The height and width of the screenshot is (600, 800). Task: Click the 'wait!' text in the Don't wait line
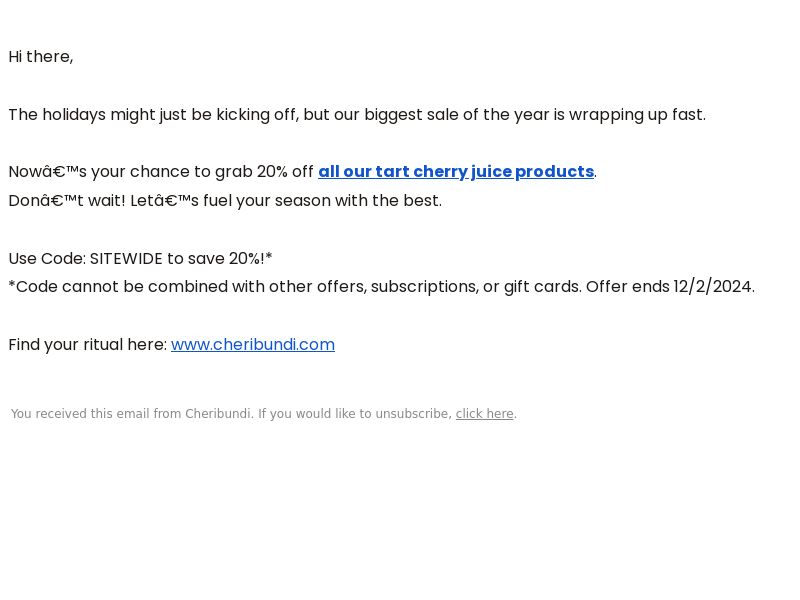(107, 201)
